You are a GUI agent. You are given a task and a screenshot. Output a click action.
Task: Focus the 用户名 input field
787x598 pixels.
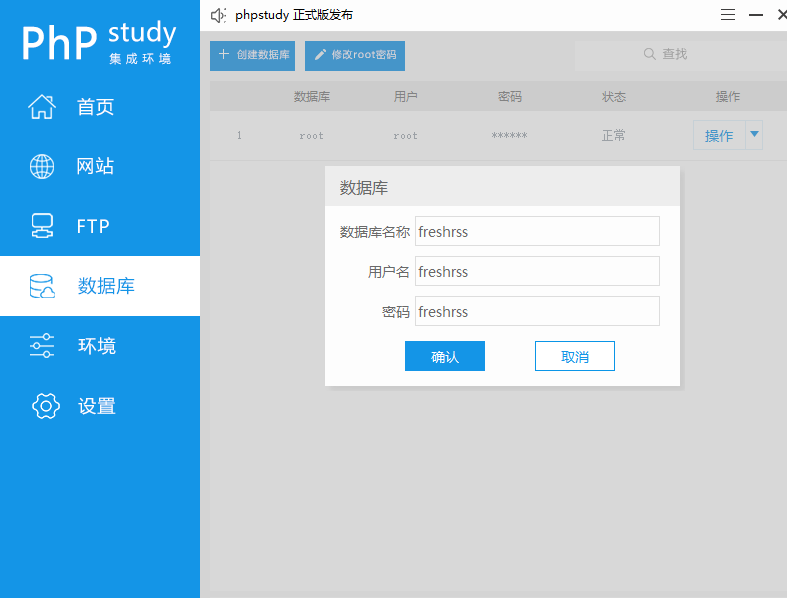pos(537,271)
